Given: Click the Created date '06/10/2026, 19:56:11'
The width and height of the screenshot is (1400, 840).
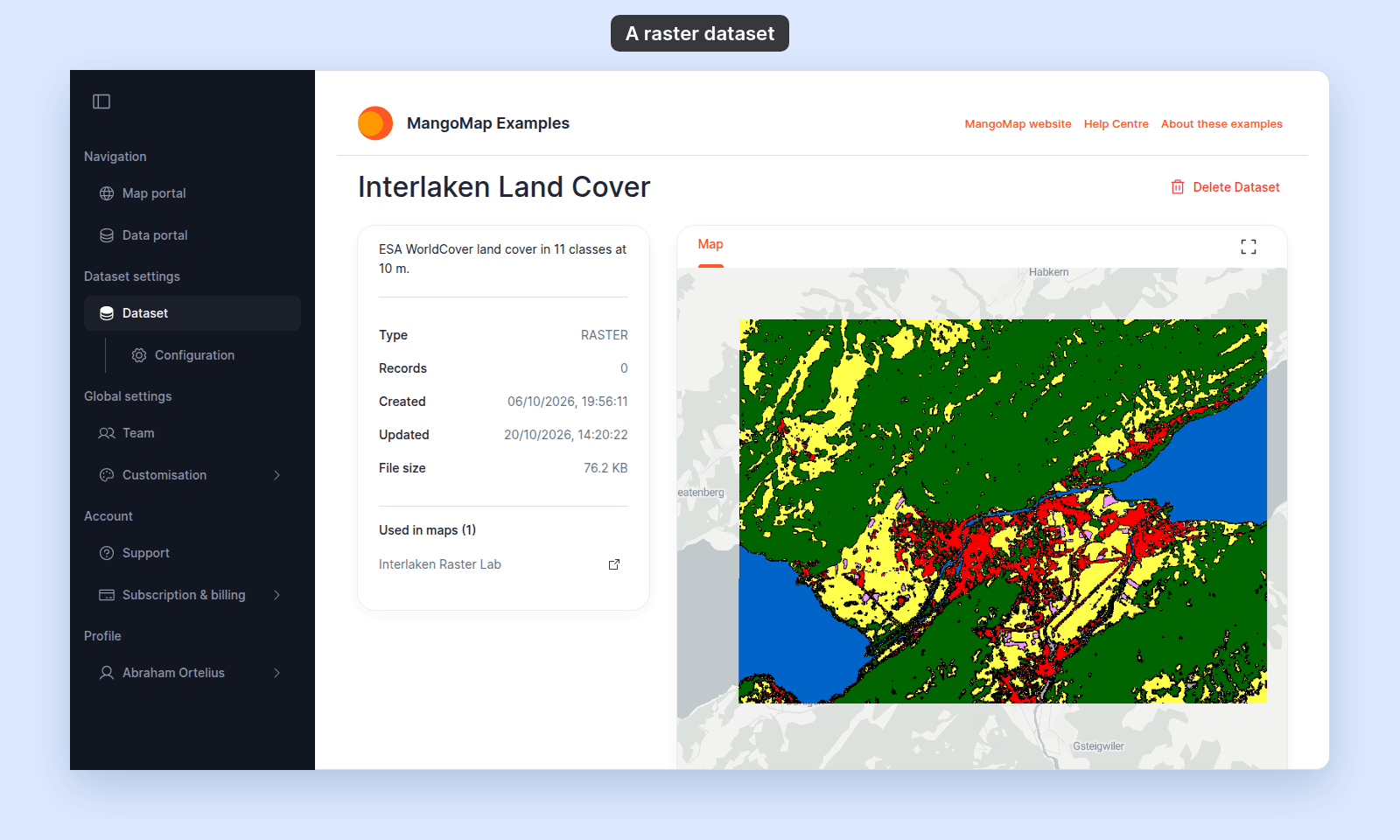Looking at the screenshot, I should (568, 402).
